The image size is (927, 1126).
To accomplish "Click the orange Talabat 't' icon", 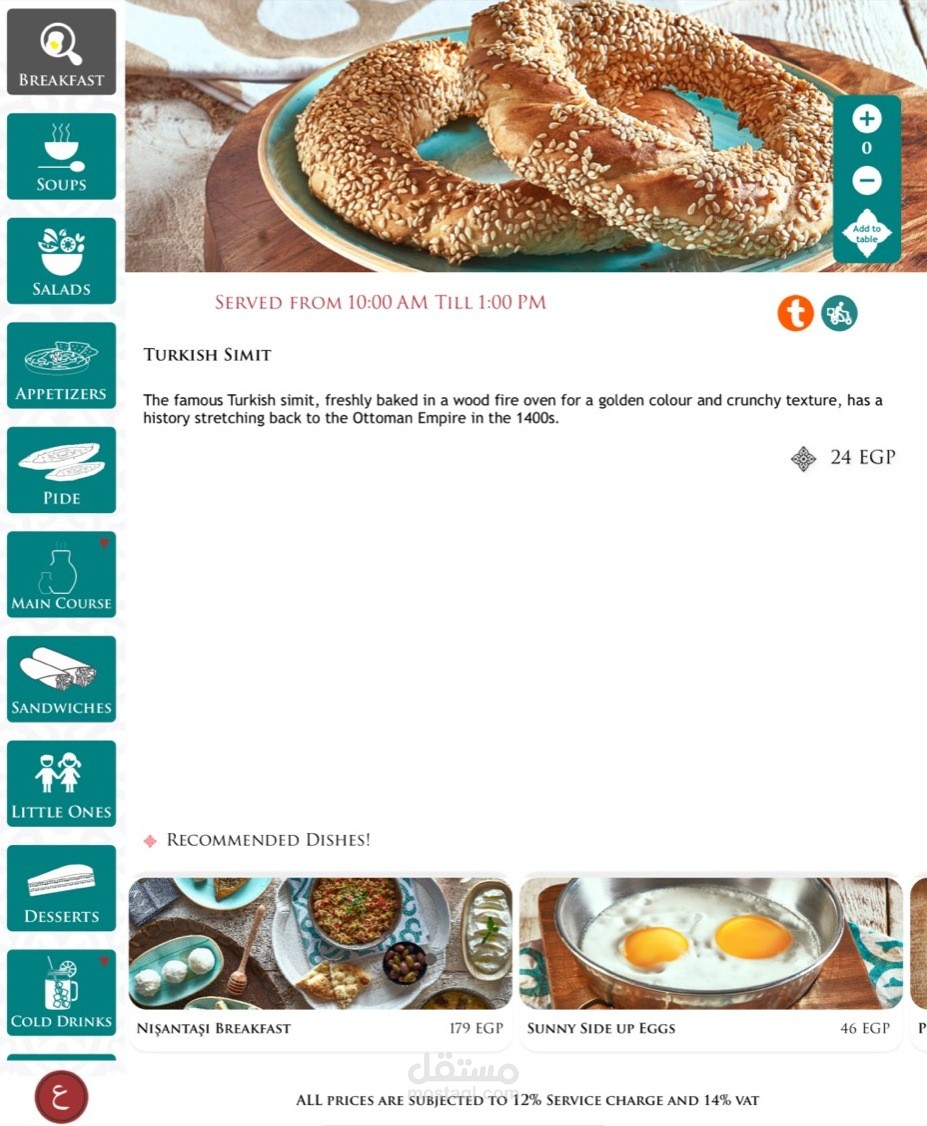I will pyautogui.click(x=795, y=313).
